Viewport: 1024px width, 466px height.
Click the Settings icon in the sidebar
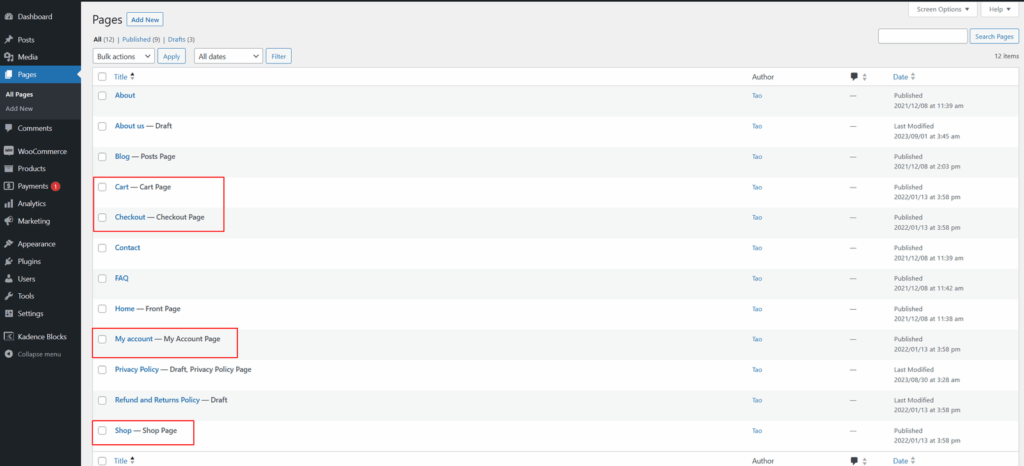[9, 313]
